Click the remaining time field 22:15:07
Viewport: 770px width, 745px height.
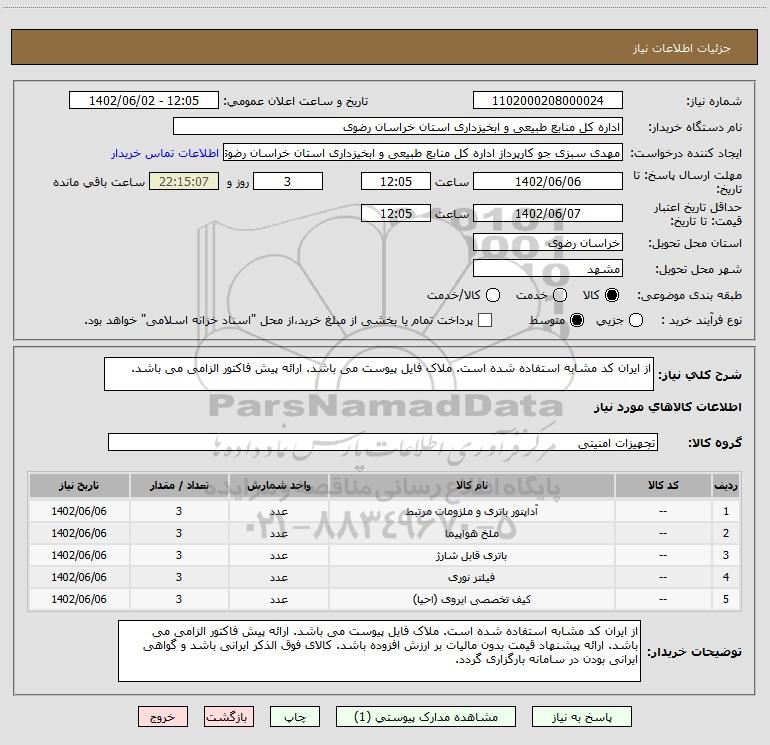[184, 181]
